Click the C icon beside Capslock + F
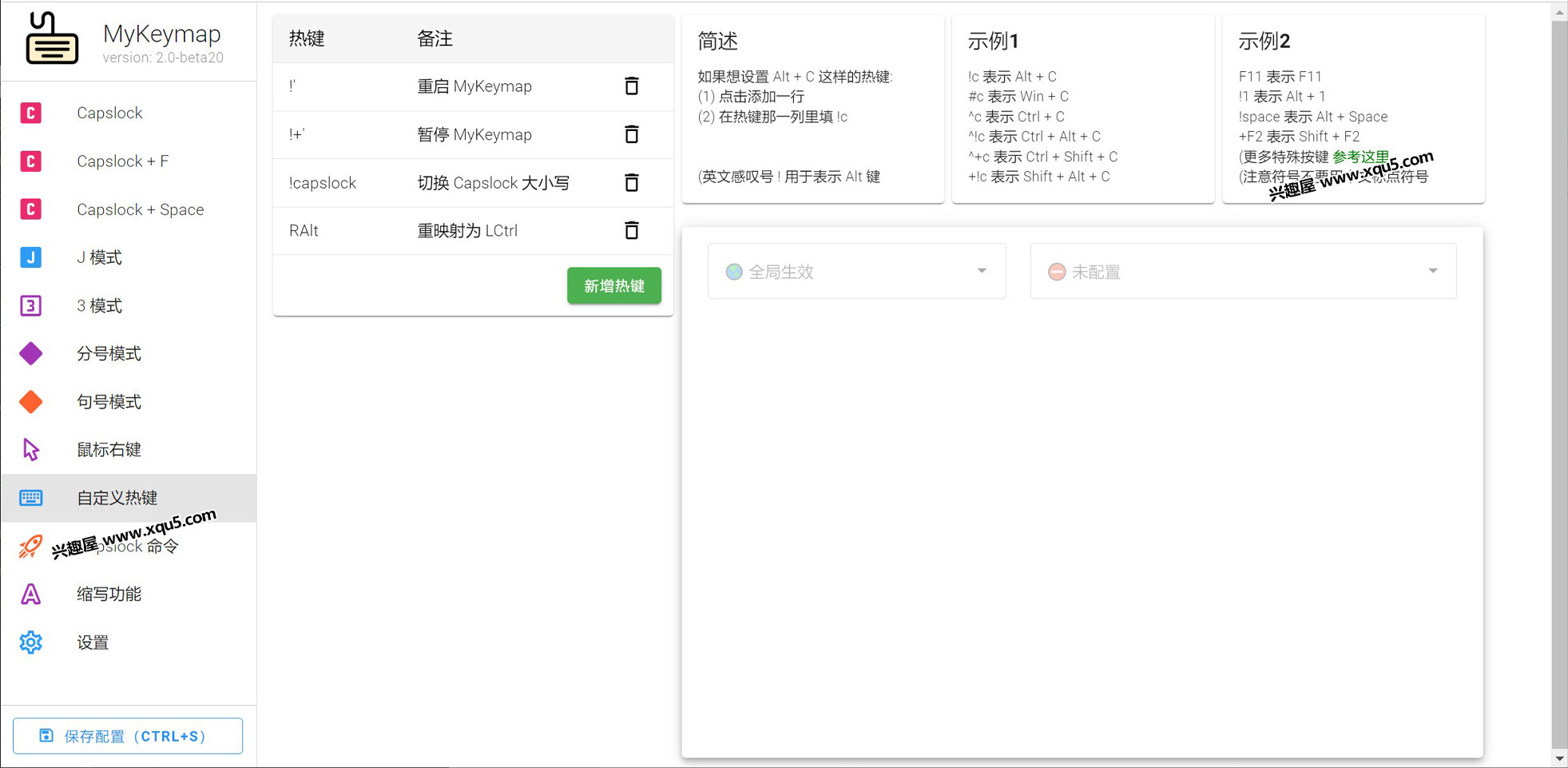 [30, 161]
